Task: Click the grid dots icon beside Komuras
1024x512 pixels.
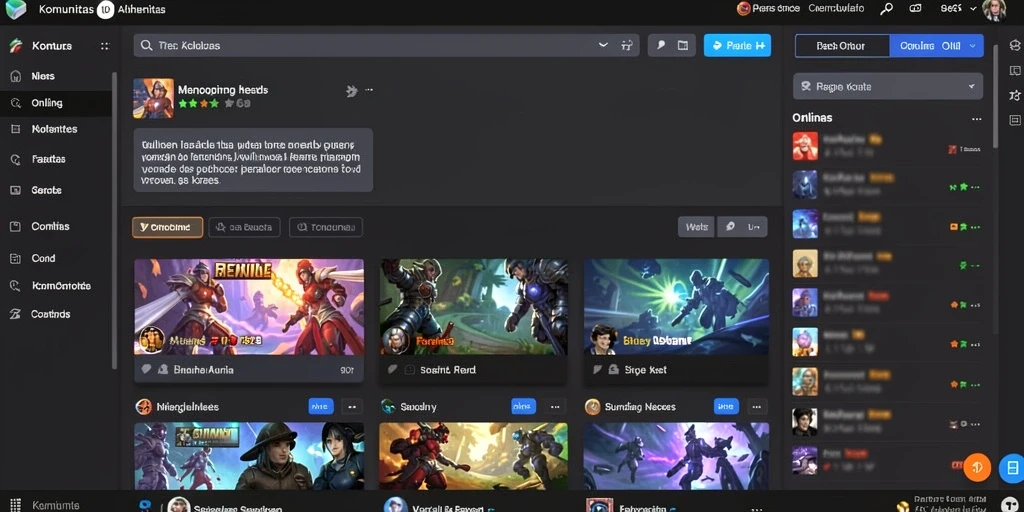Action: (104, 46)
